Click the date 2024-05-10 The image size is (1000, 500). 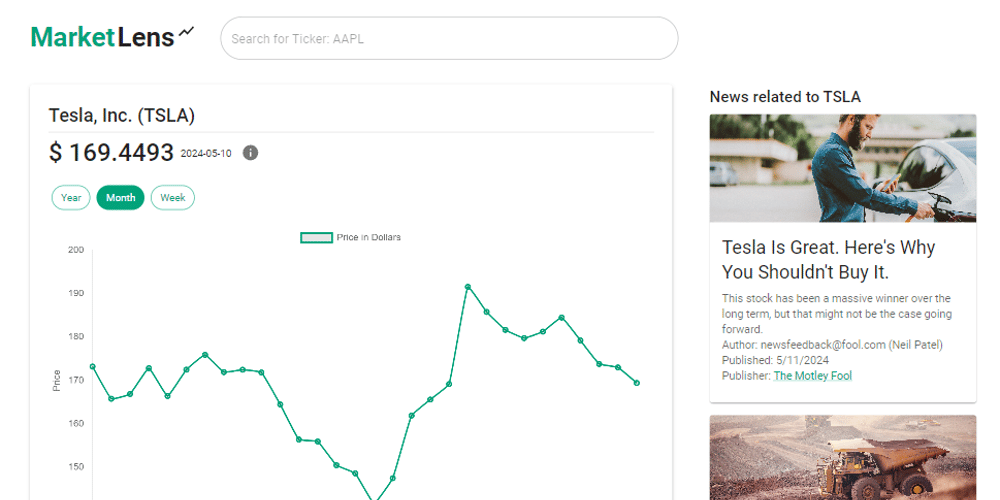[x=206, y=154]
